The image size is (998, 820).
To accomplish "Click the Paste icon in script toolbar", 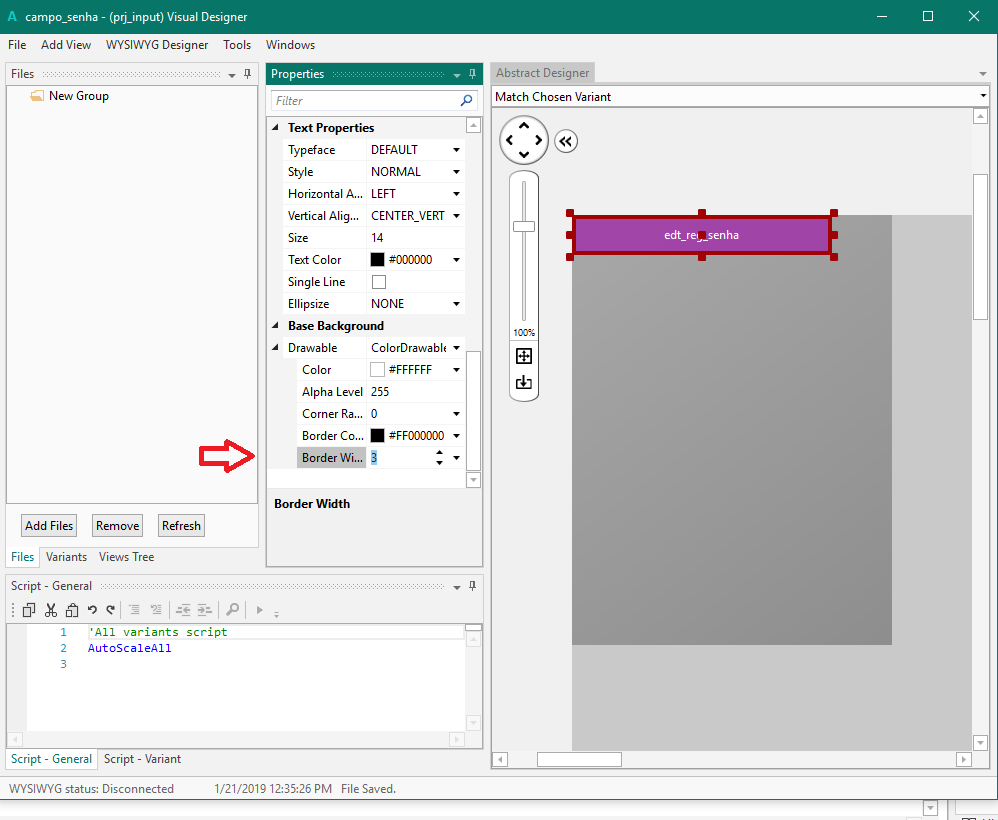I will (x=72, y=610).
